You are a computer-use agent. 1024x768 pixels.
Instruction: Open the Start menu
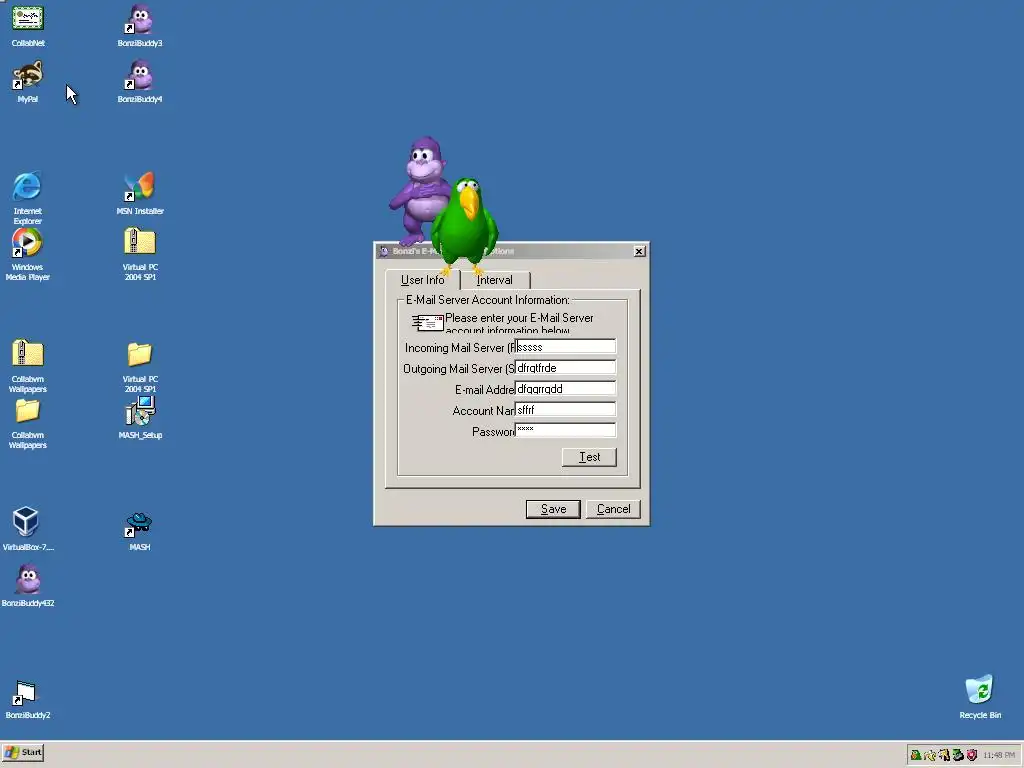pos(23,752)
